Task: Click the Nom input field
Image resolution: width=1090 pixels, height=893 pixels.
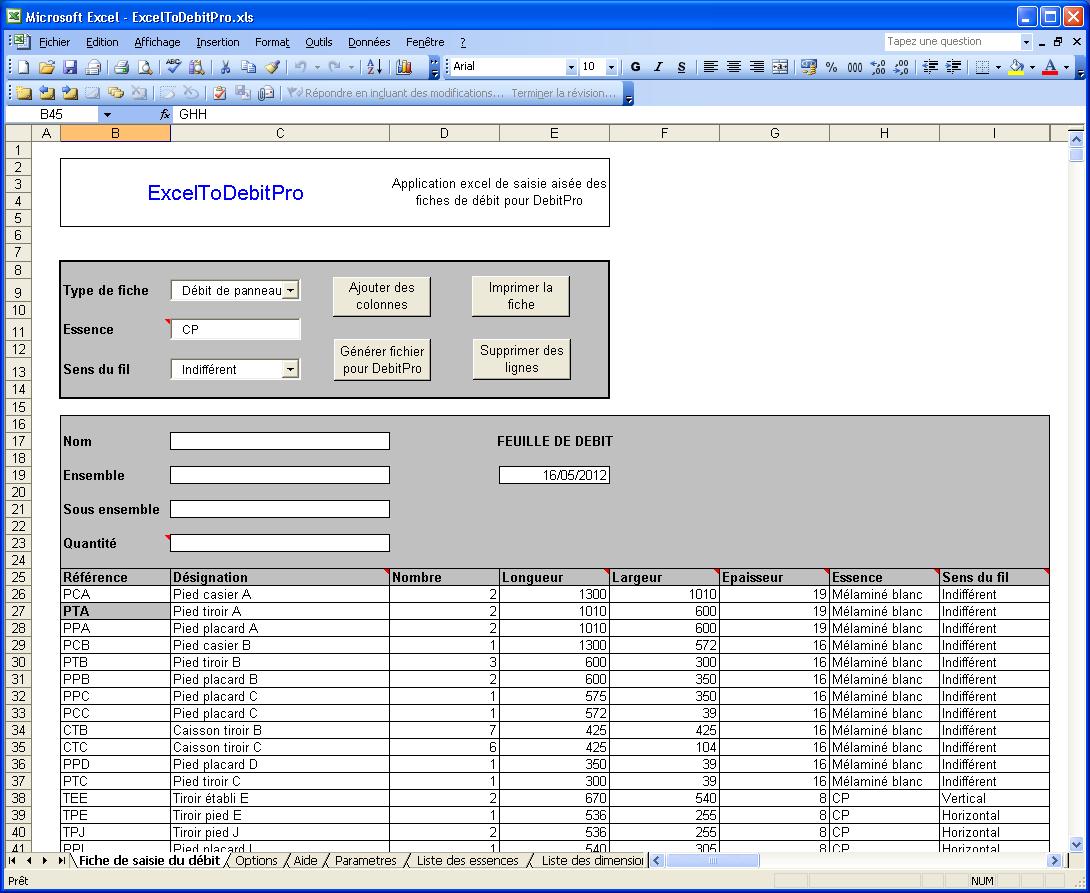Action: (279, 441)
